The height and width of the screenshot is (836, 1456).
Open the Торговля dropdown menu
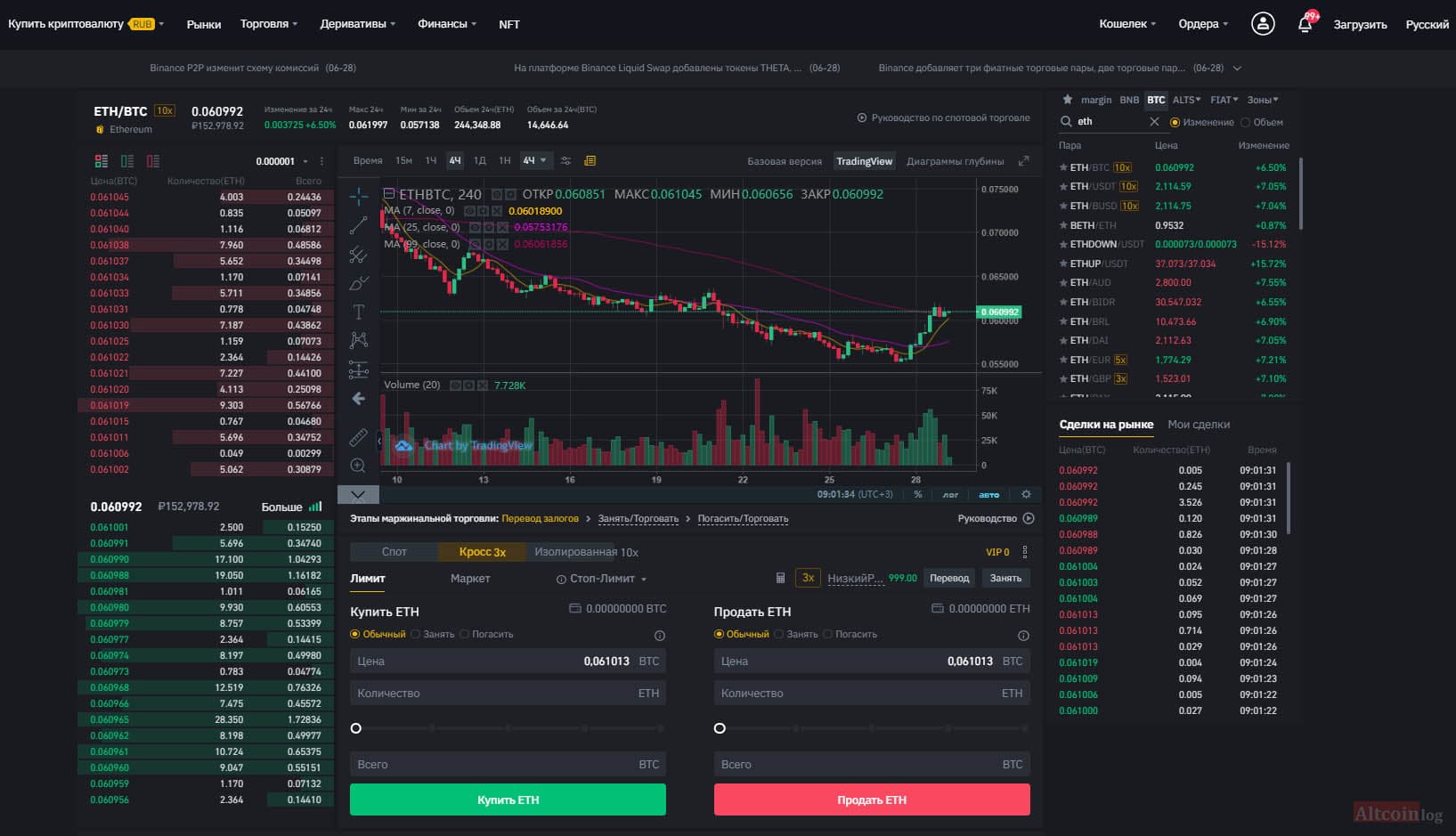[x=269, y=24]
